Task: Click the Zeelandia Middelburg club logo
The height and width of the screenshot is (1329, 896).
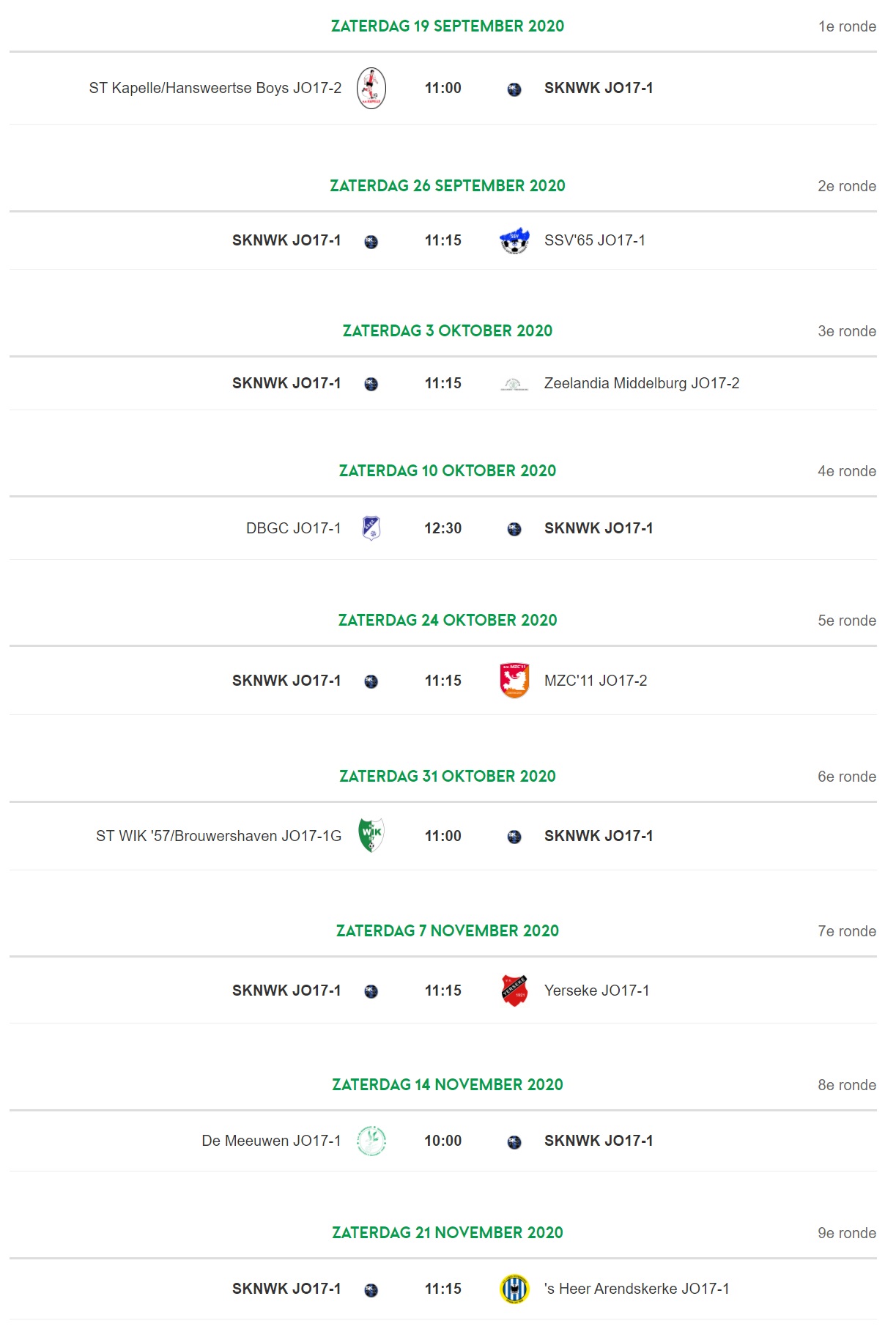Action: [x=514, y=384]
